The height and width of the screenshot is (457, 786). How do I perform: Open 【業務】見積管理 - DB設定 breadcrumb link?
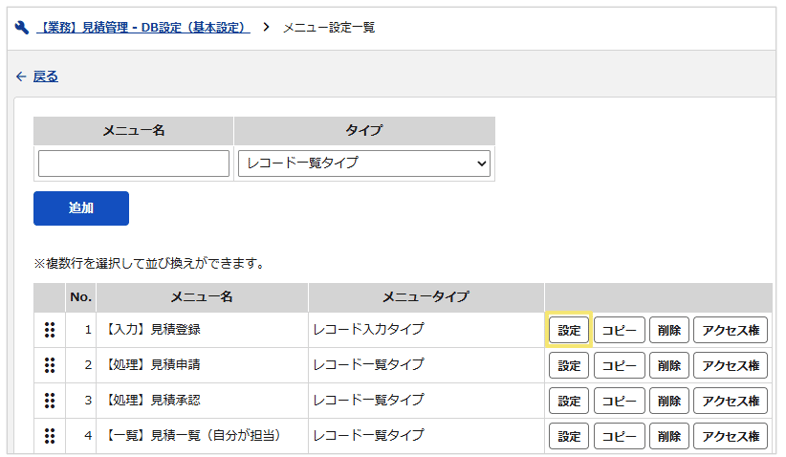click(x=143, y=28)
